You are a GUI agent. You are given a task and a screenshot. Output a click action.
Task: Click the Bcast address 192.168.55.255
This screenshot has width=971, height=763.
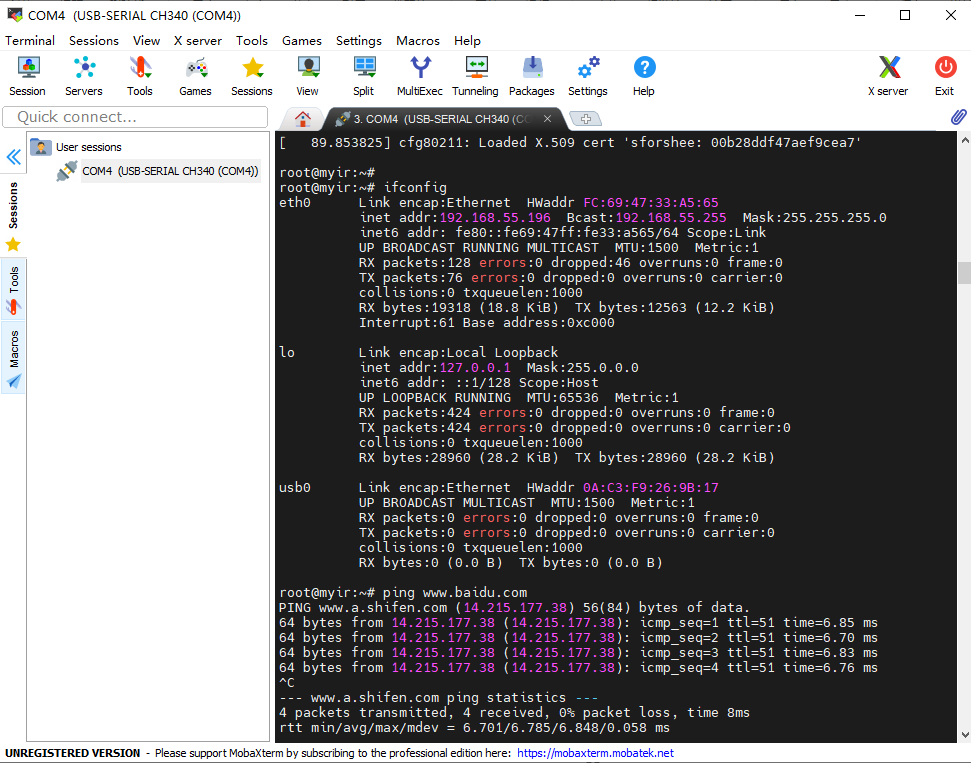671,218
